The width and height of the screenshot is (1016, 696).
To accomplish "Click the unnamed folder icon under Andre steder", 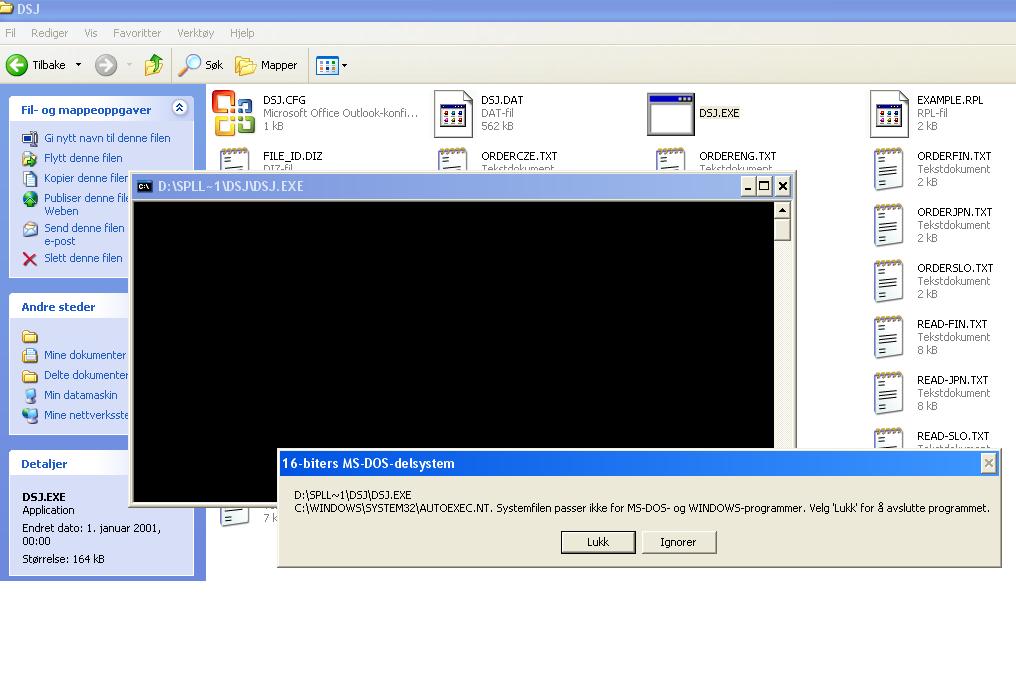I will coord(30,336).
